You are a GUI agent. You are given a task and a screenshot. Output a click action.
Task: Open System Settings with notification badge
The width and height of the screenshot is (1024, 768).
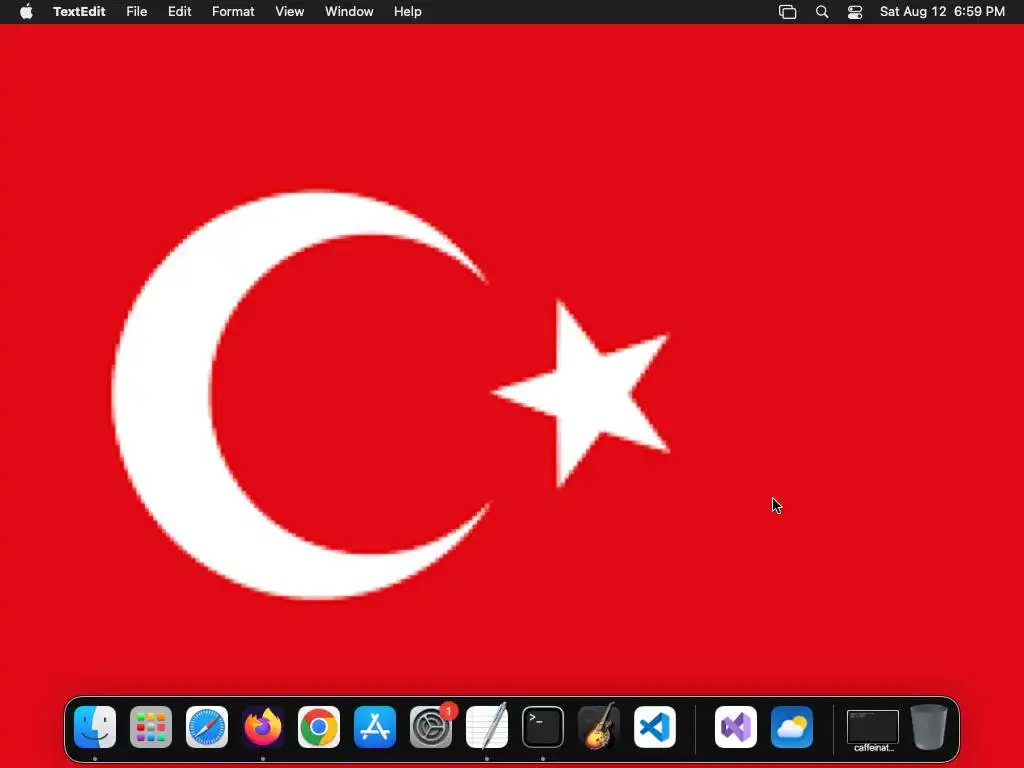pos(431,727)
